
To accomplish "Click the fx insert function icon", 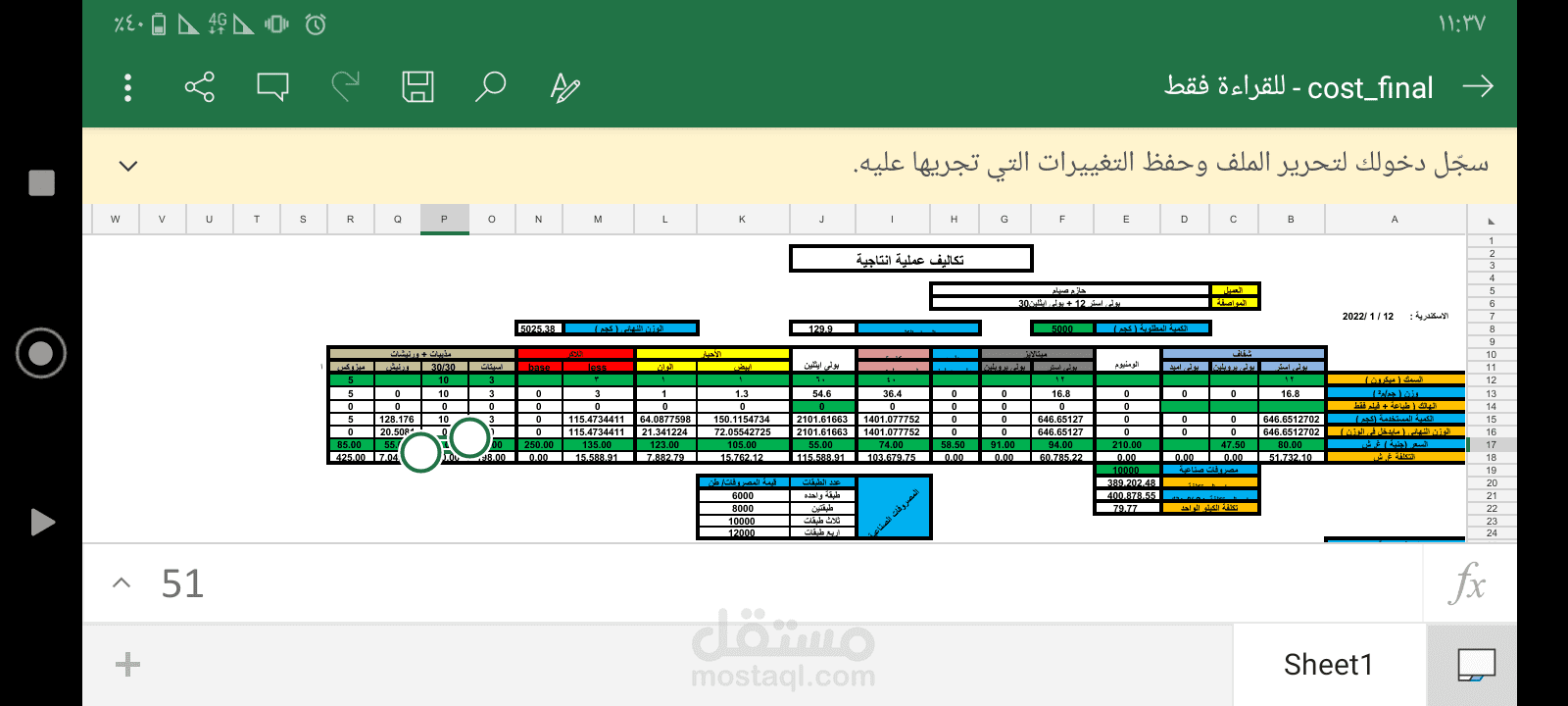I will coord(1468,583).
